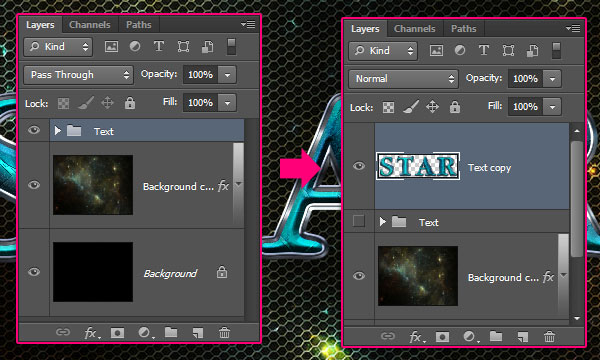Image resolution: width=600 pixels, height=360 pixels.
Task: Switch to Channels tab in right panel
Action: [x=414, y=29]
